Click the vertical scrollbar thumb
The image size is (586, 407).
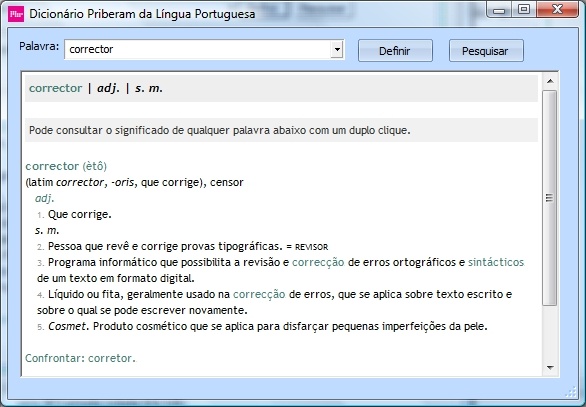tap(550, 198)
